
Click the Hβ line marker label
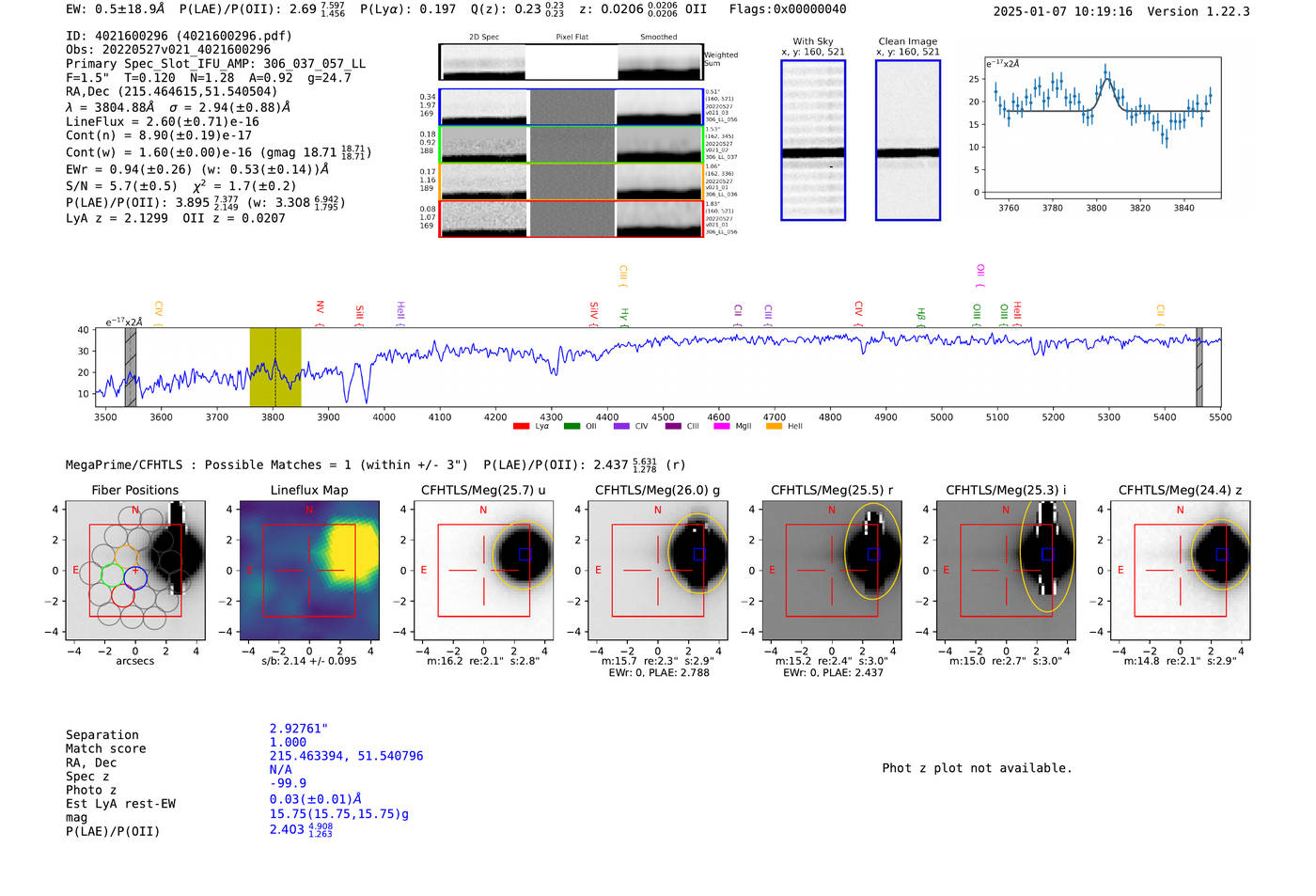(x=921, y=314)
